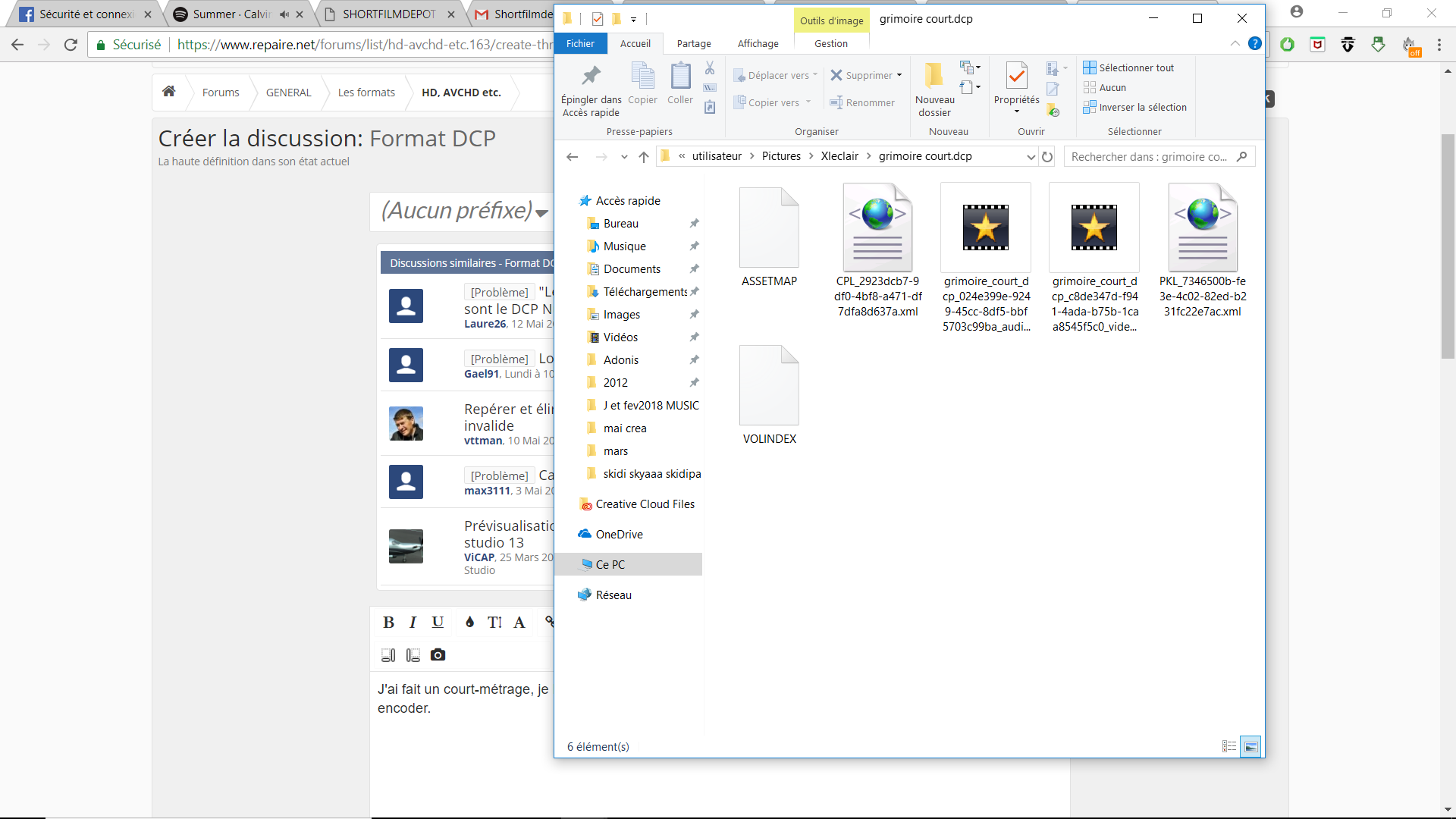Open the Explorer help question mark icon
Image resolution: width=1456 pixels, height=819 pixels.
(1255, 44)
